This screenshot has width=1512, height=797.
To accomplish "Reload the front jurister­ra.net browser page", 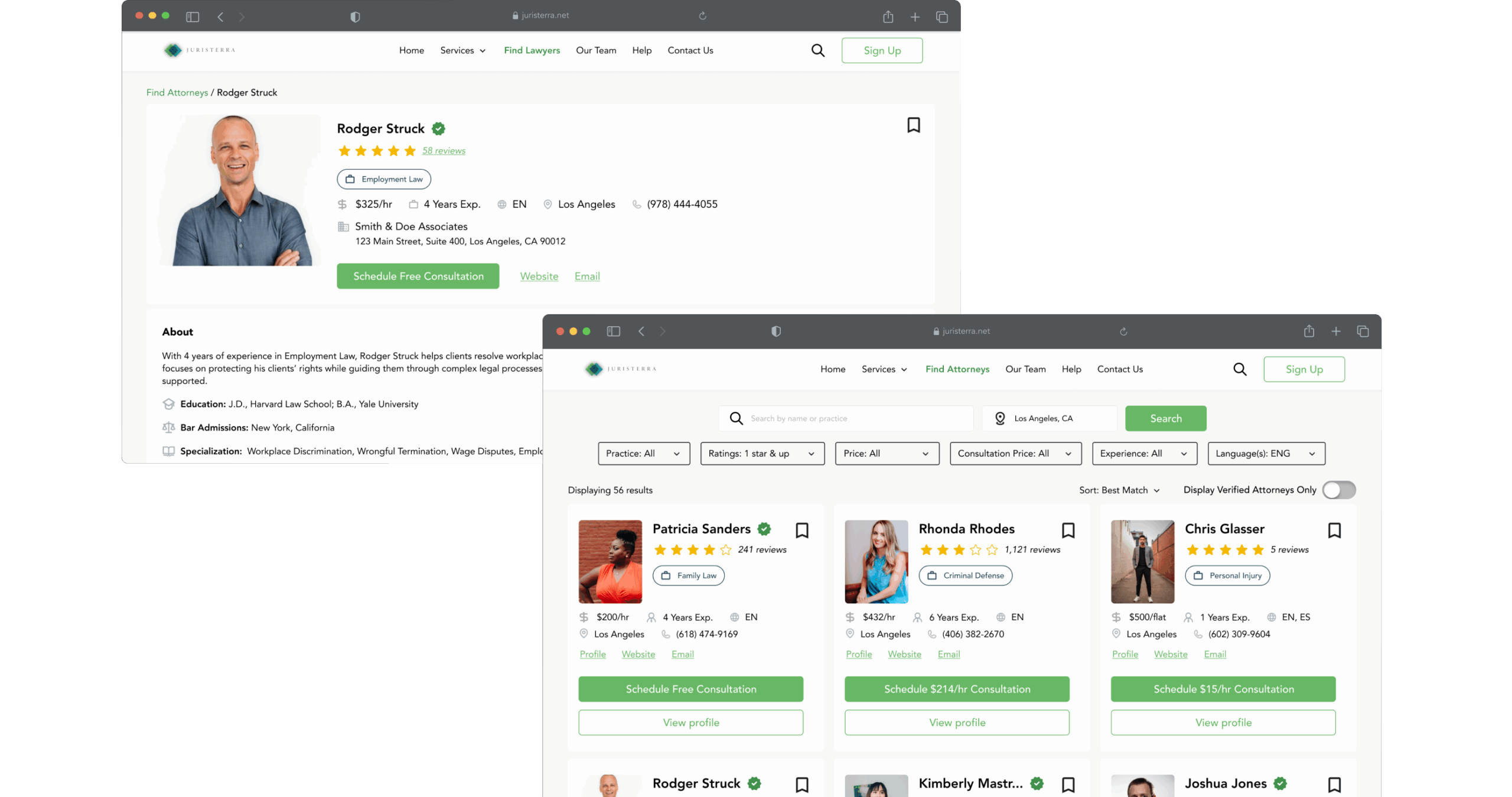I will tap(1123, 331).
